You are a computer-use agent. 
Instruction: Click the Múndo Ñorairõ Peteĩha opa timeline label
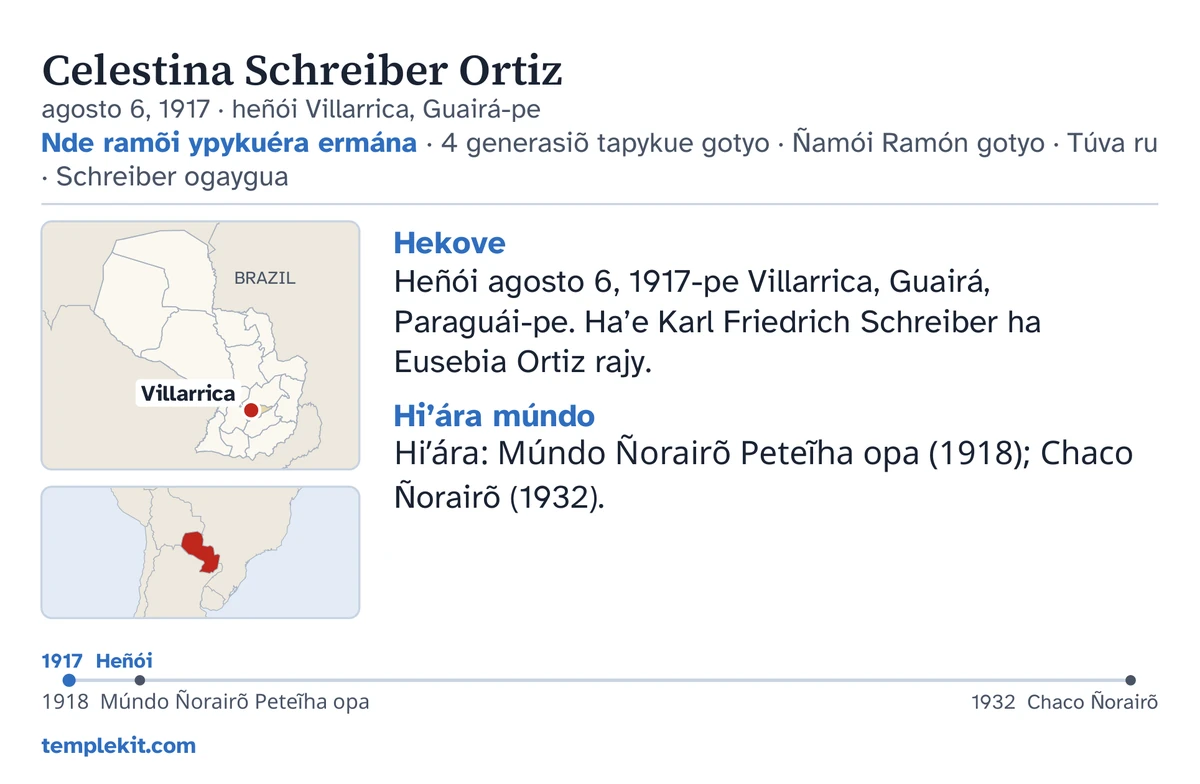(x=235, y=702)
